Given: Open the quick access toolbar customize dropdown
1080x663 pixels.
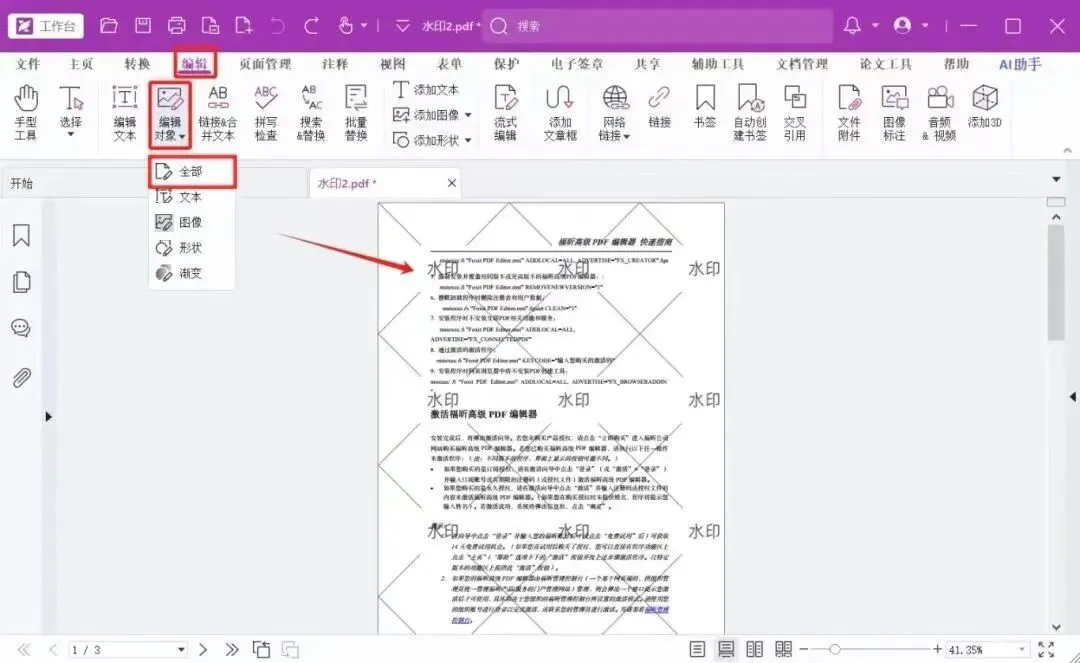Looking at the screenshot, I should click(x=402, y=26).
